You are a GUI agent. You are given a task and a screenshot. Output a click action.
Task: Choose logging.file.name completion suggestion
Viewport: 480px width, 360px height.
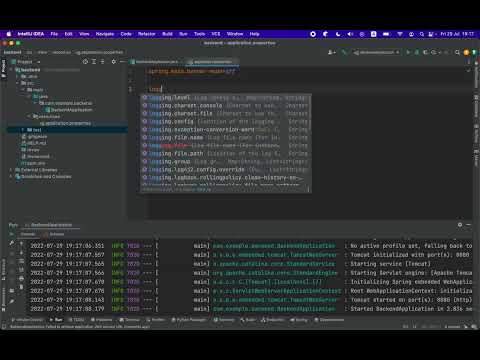point(226,138)
